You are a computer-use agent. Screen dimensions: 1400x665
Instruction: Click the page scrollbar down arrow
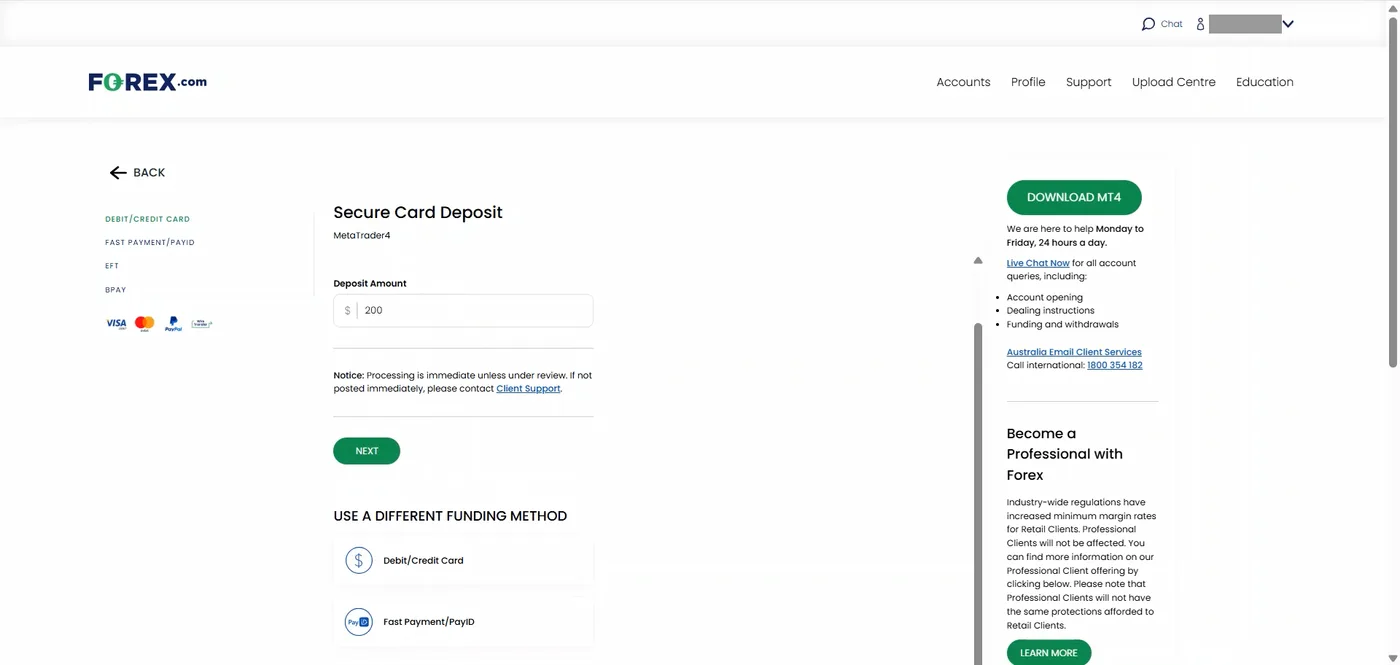[x=1393, y=658]
